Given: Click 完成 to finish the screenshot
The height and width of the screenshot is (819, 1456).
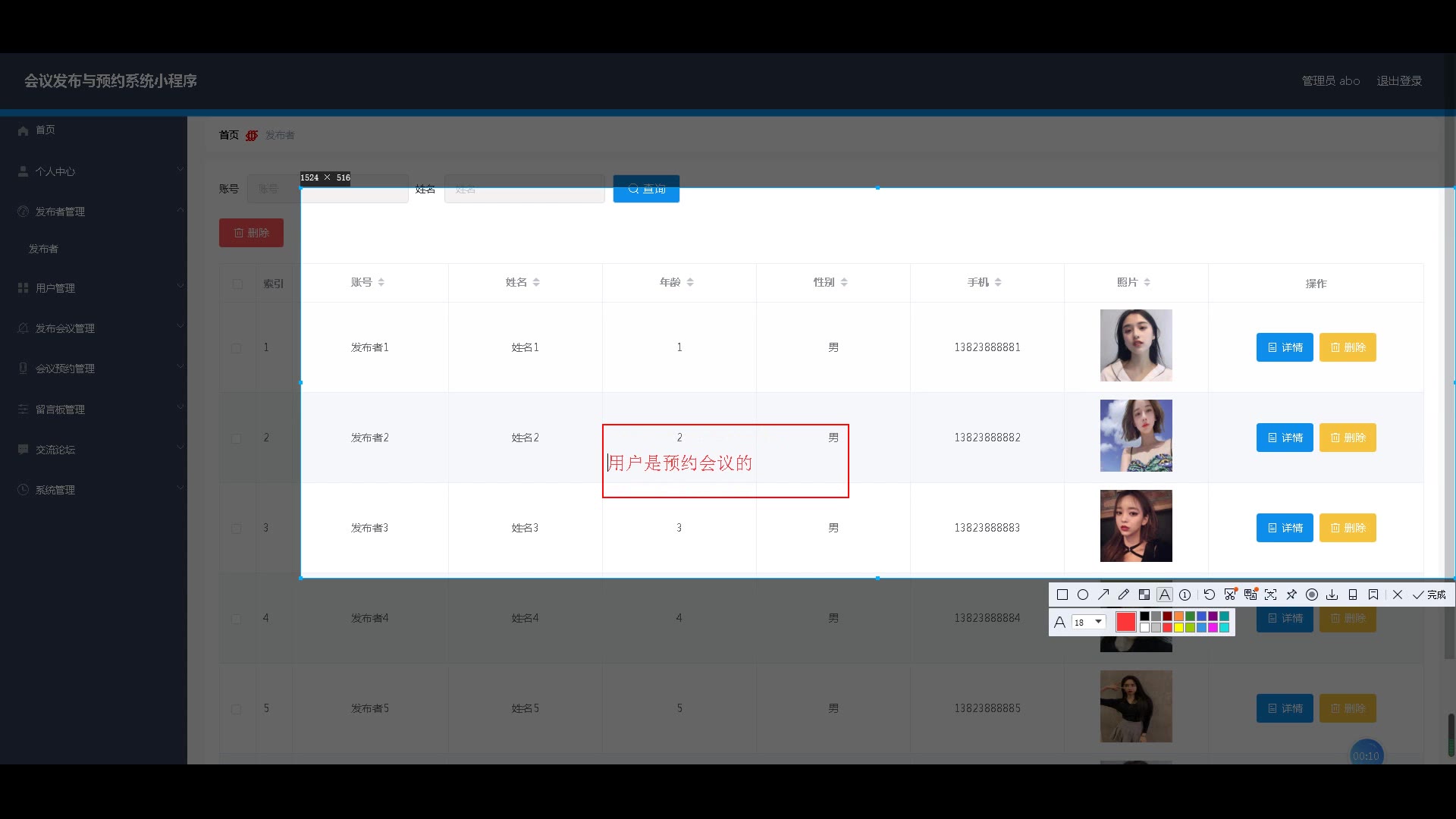Looking at the screenshot, I should 1429,595.
